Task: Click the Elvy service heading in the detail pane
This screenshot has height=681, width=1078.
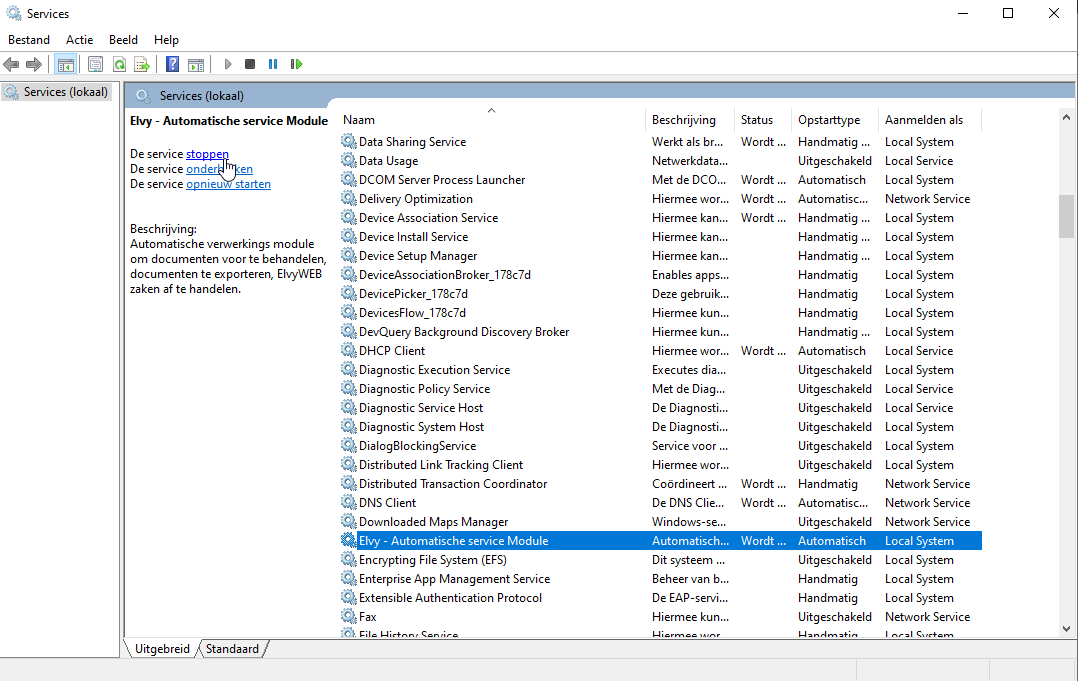Action: click(x=229, y=121)
